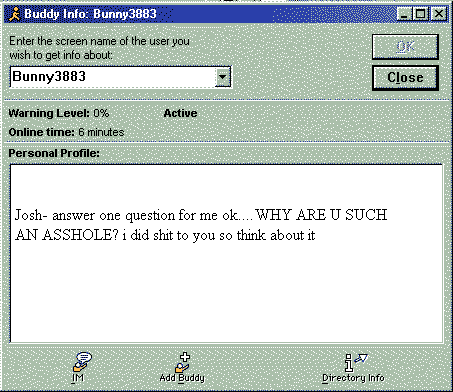The width and height of the screenshot is (453, 392).
Task: Click the title bar X button
Action: tap(438, 14)
